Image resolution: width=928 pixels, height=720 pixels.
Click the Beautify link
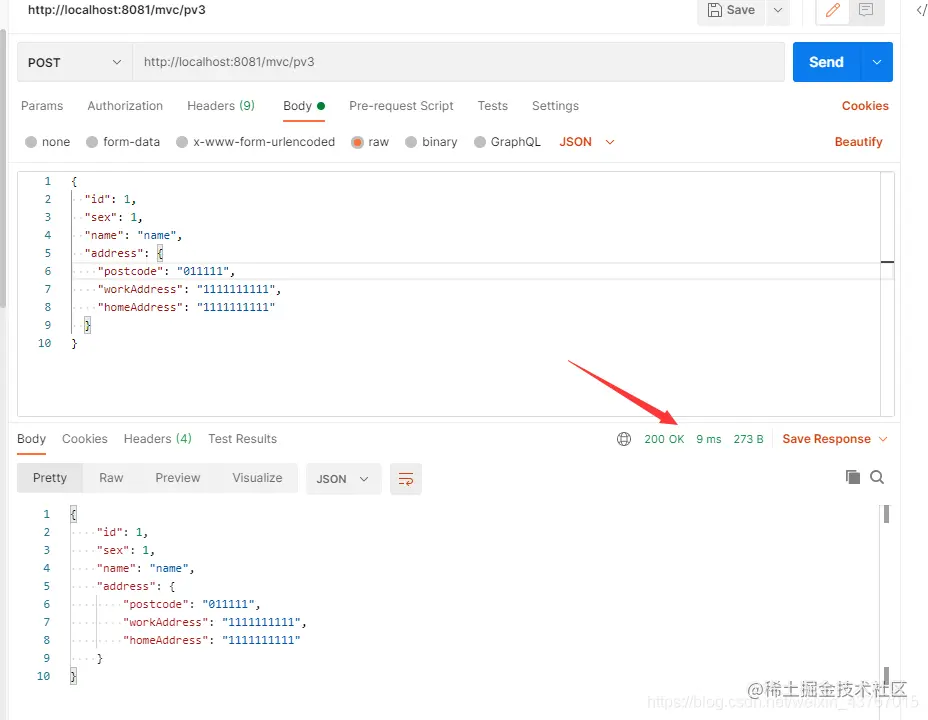click(858, 142)
